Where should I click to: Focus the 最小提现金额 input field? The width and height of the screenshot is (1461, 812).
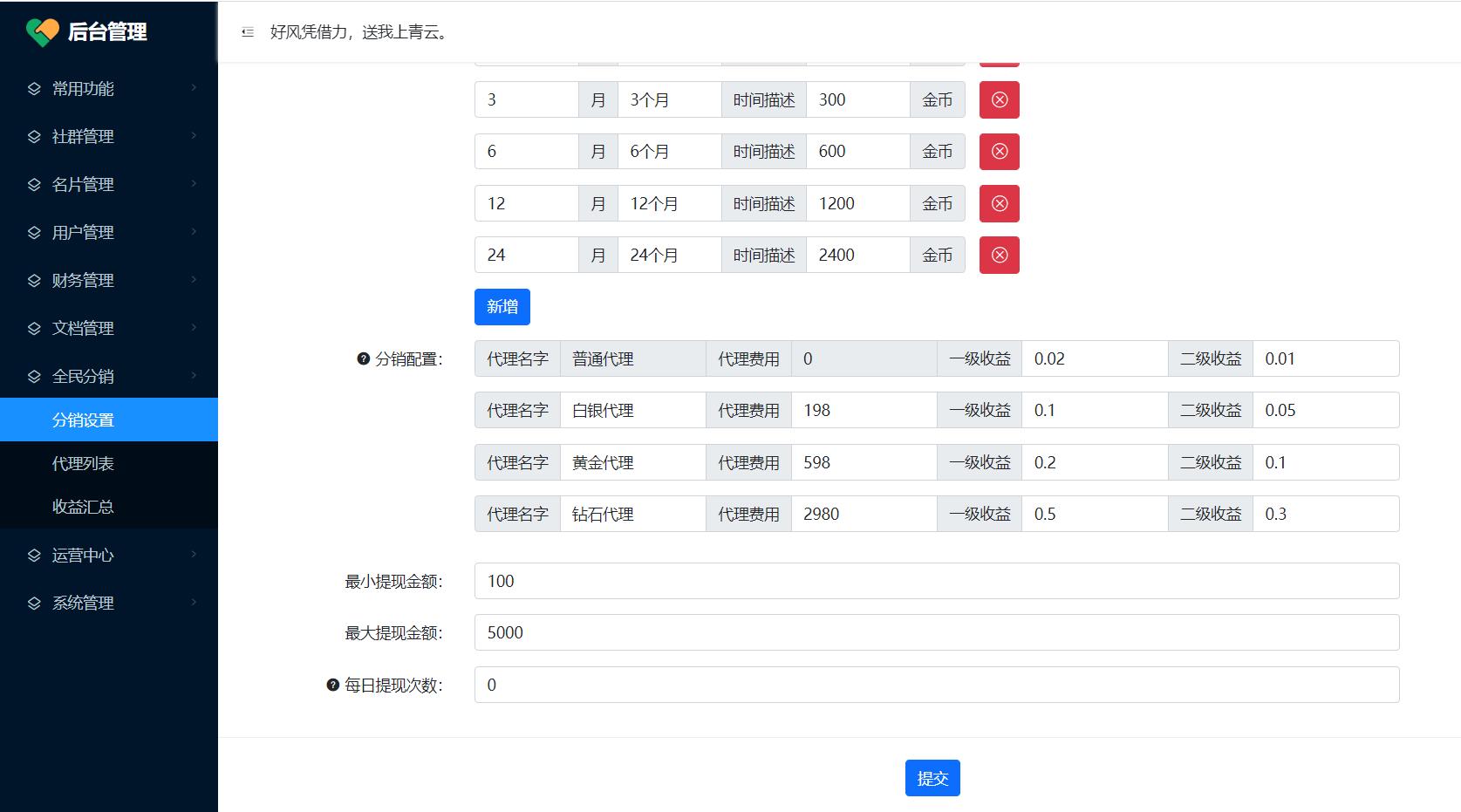(x=936, y=581)
